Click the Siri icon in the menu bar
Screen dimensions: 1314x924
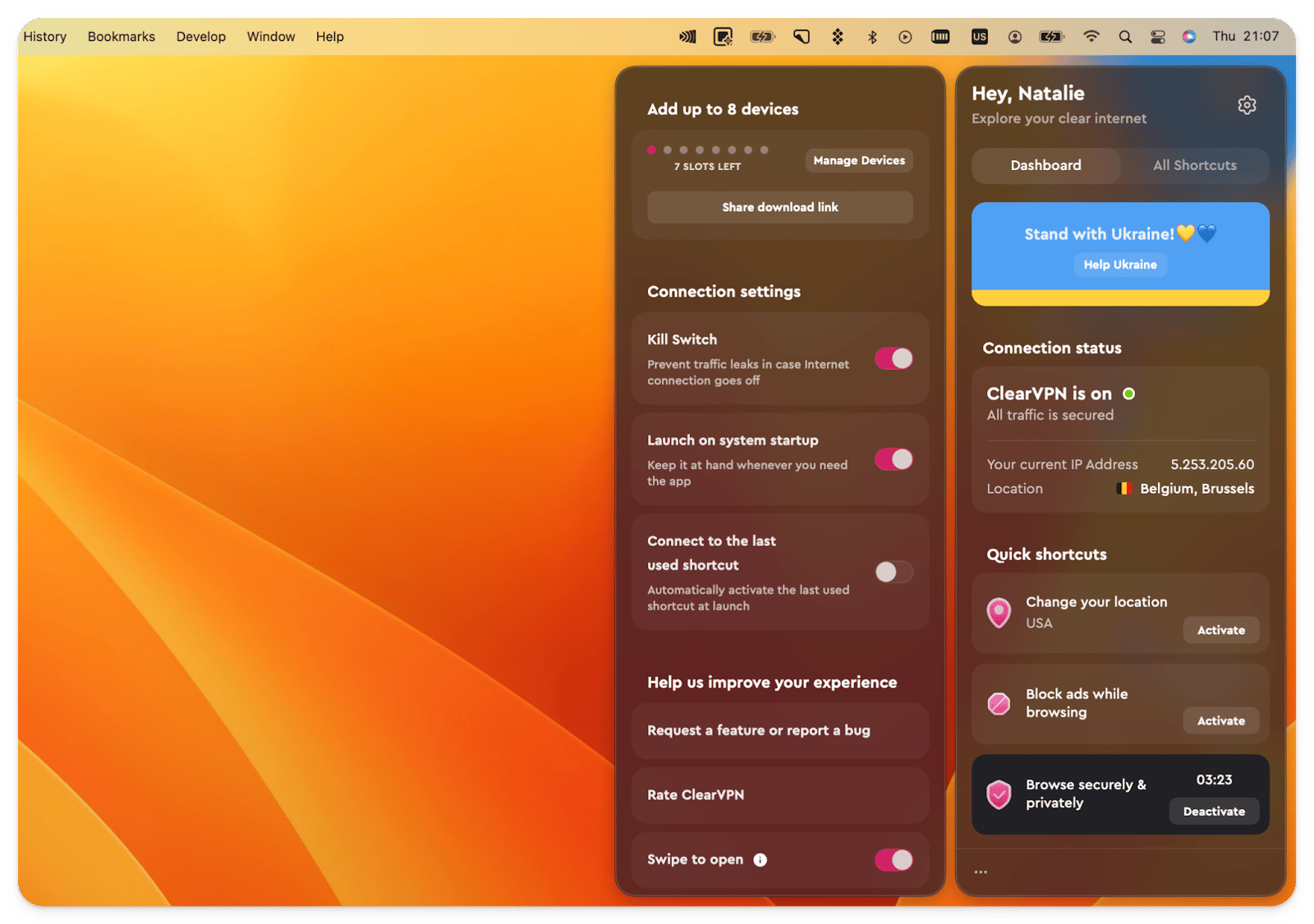[1189, 36]
